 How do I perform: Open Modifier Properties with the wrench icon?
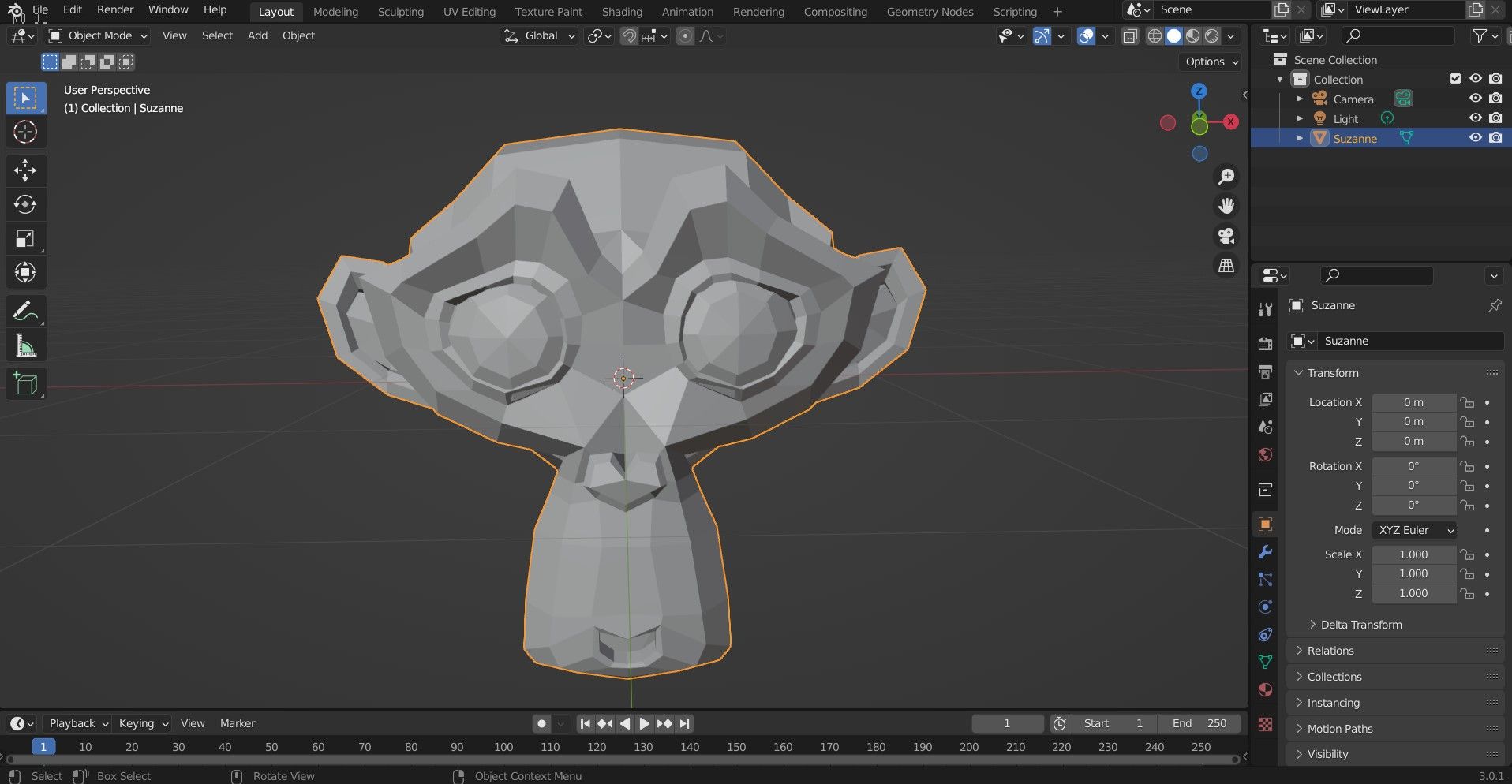(x=1266, y=552)
